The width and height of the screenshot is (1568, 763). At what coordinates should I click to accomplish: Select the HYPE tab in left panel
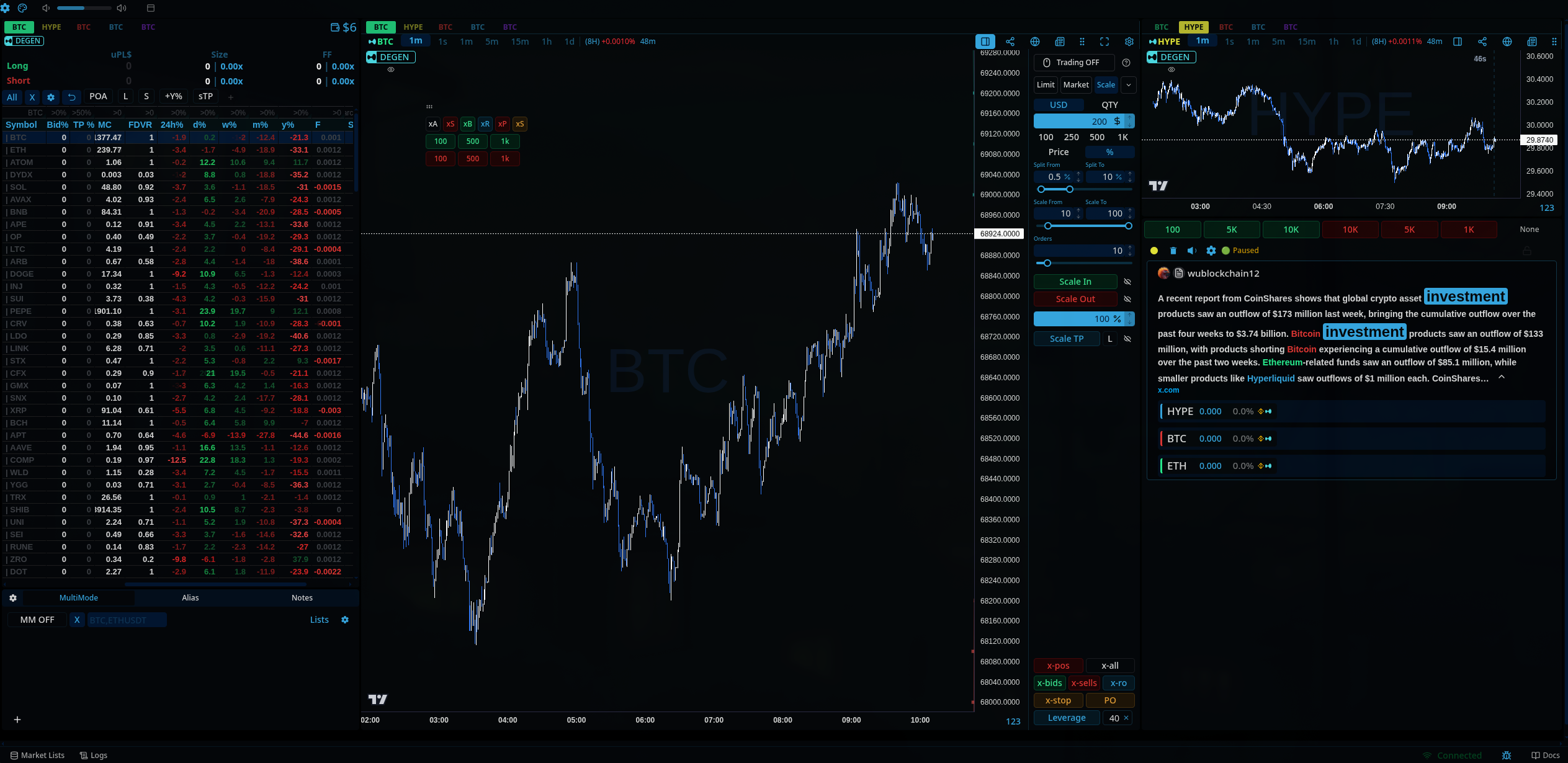pos(52,27)
